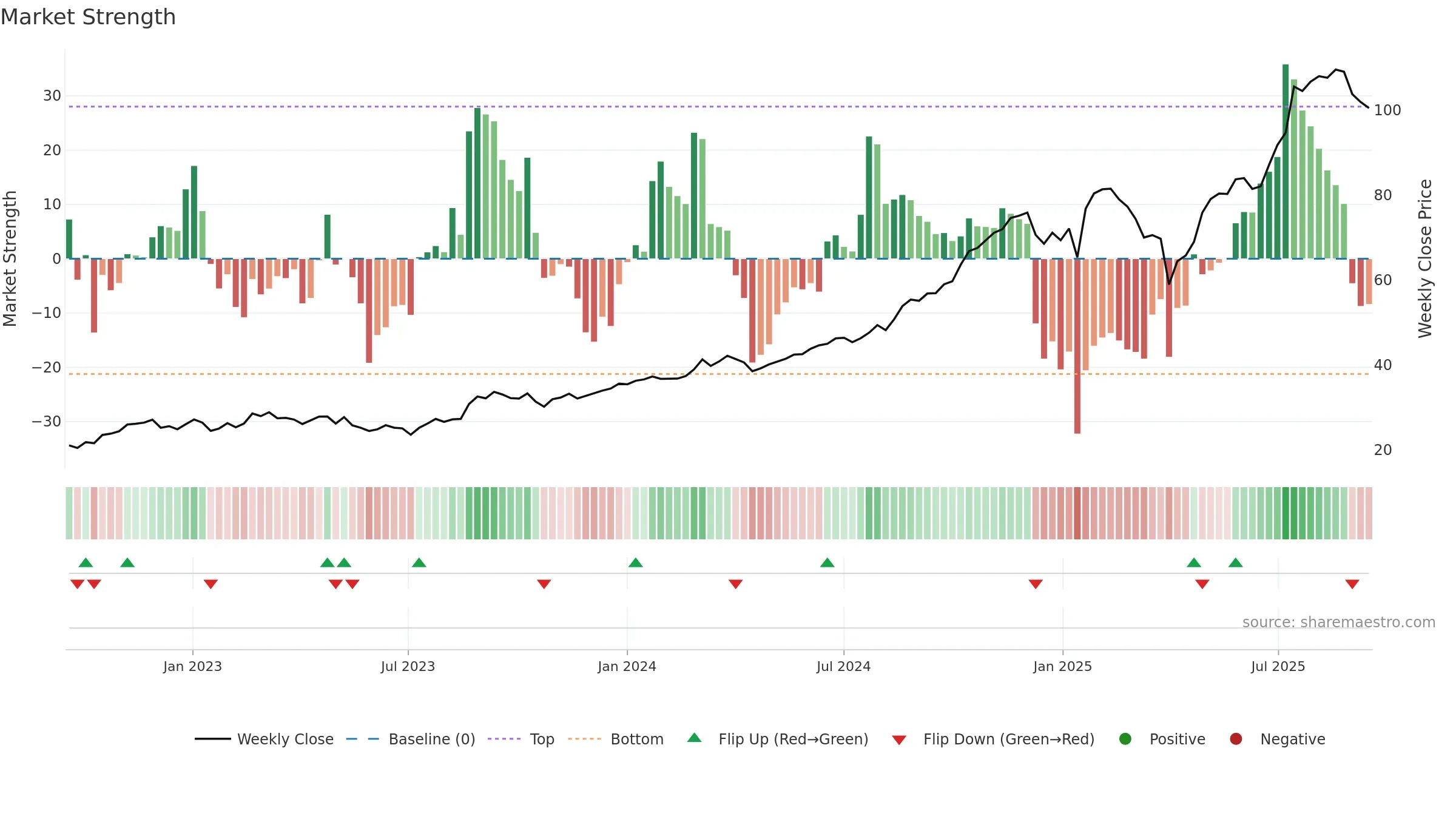1456x819 pixels.
Task: Click the 60 tick on price axis
Action: (1383, 280)
